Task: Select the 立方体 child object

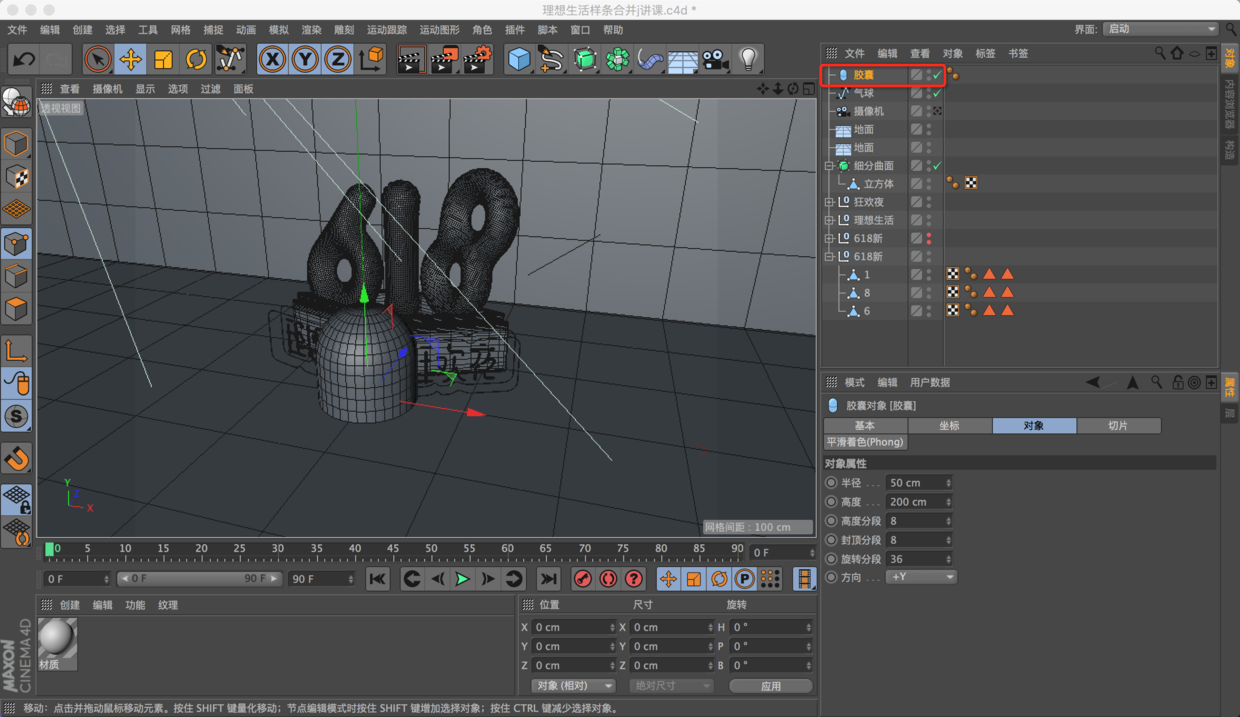Action: point(878,184)
